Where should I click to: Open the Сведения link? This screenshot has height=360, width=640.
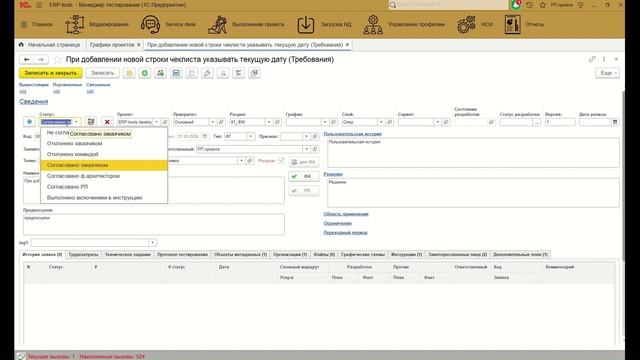33,102
